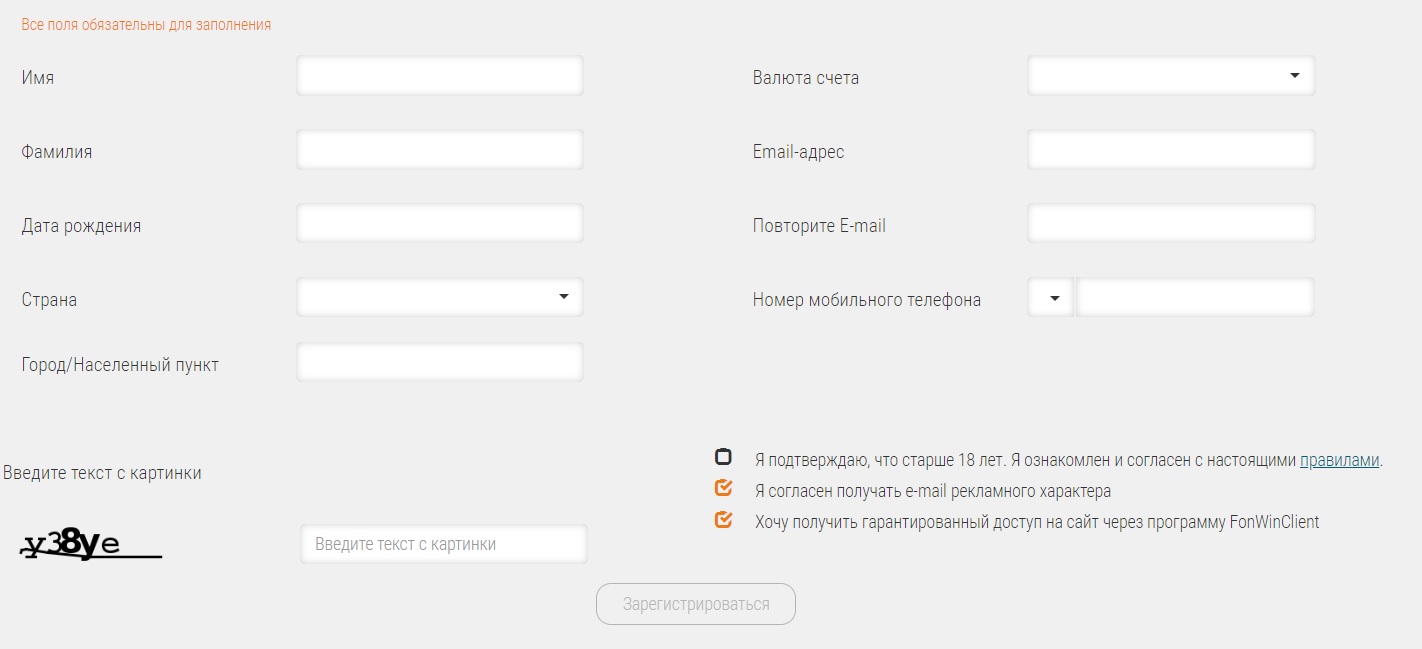Click the Страна dropdown arrow icon
The height and width of the screenshot is (649, 1422).
click(564, 297)
